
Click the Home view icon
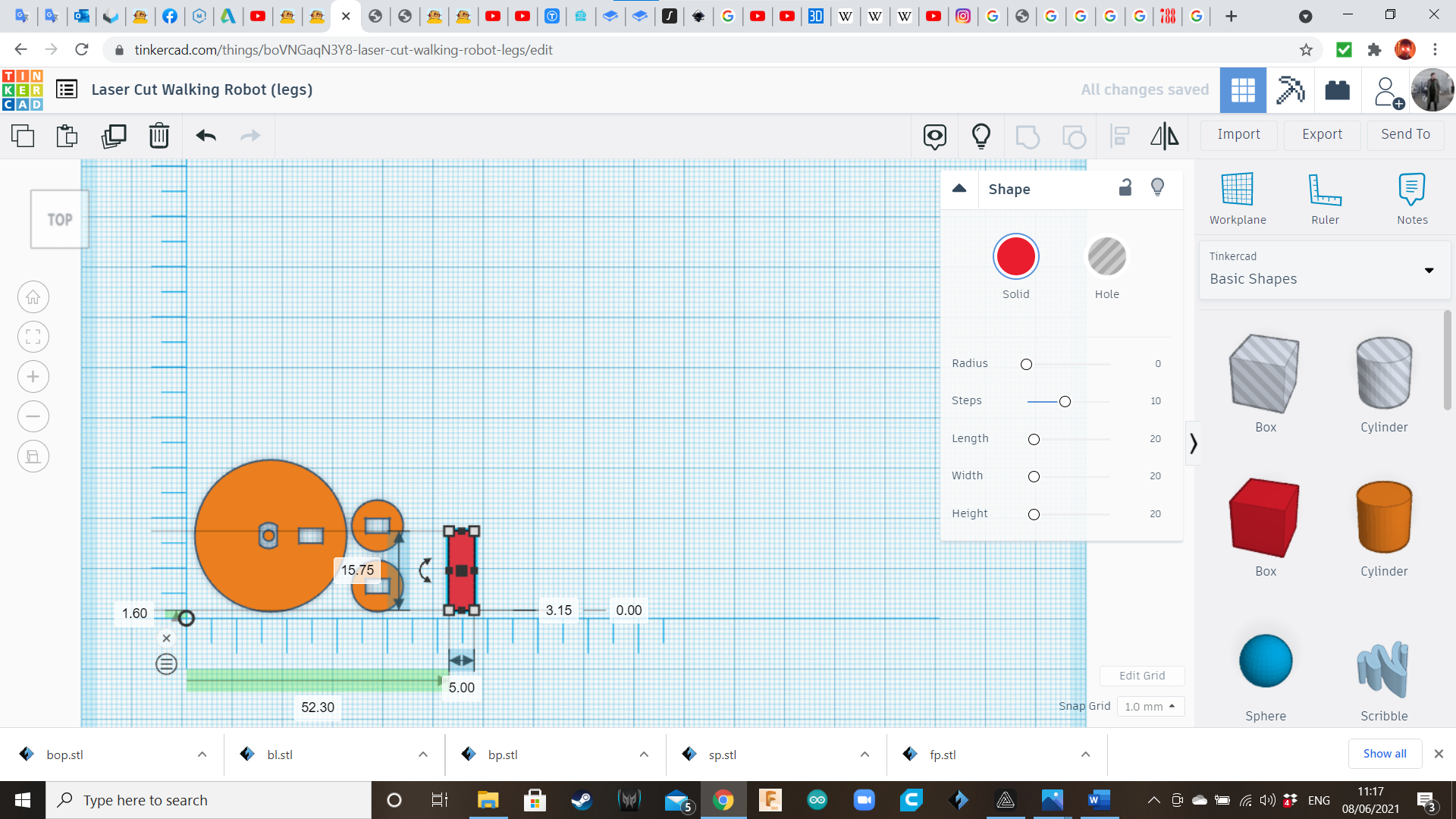tap(33, 297)
